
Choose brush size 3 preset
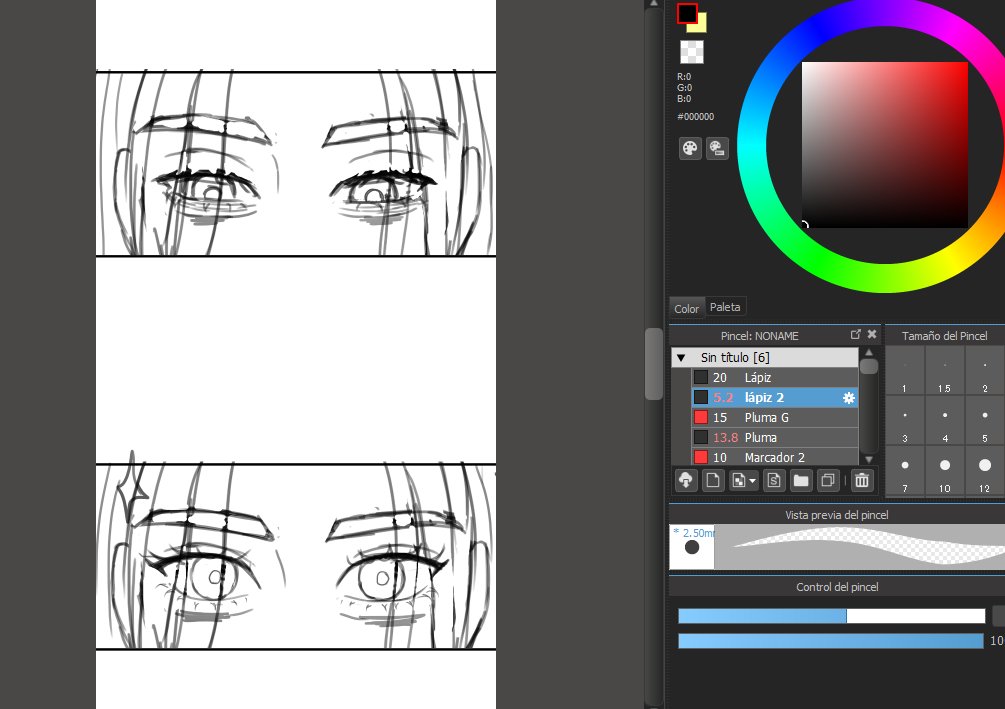[904, 421]
